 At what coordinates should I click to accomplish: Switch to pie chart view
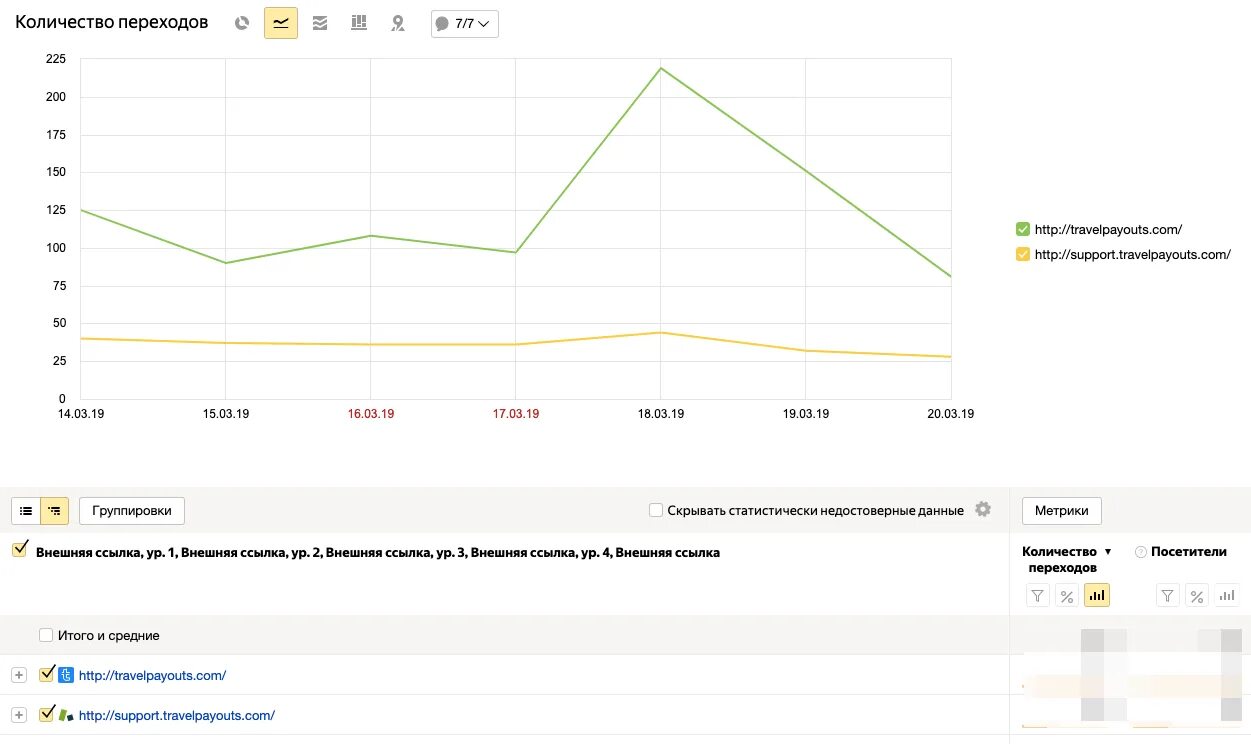pyautogui.click(x=241, y=23)
